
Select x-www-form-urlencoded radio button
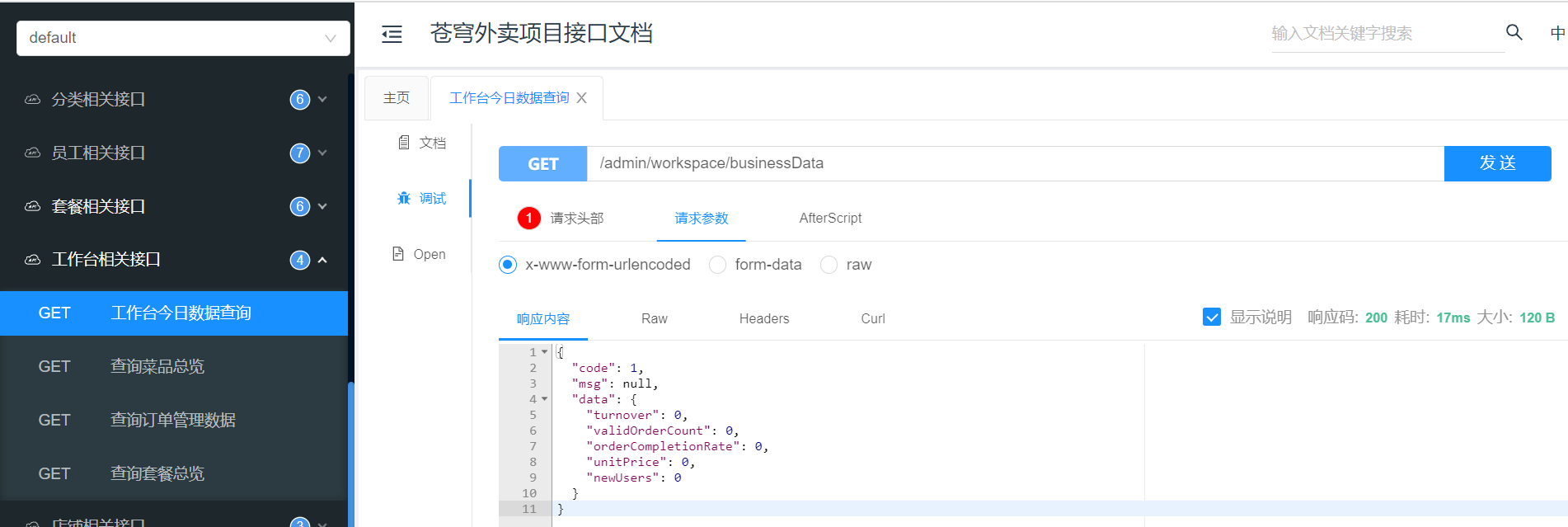[508, 265]
